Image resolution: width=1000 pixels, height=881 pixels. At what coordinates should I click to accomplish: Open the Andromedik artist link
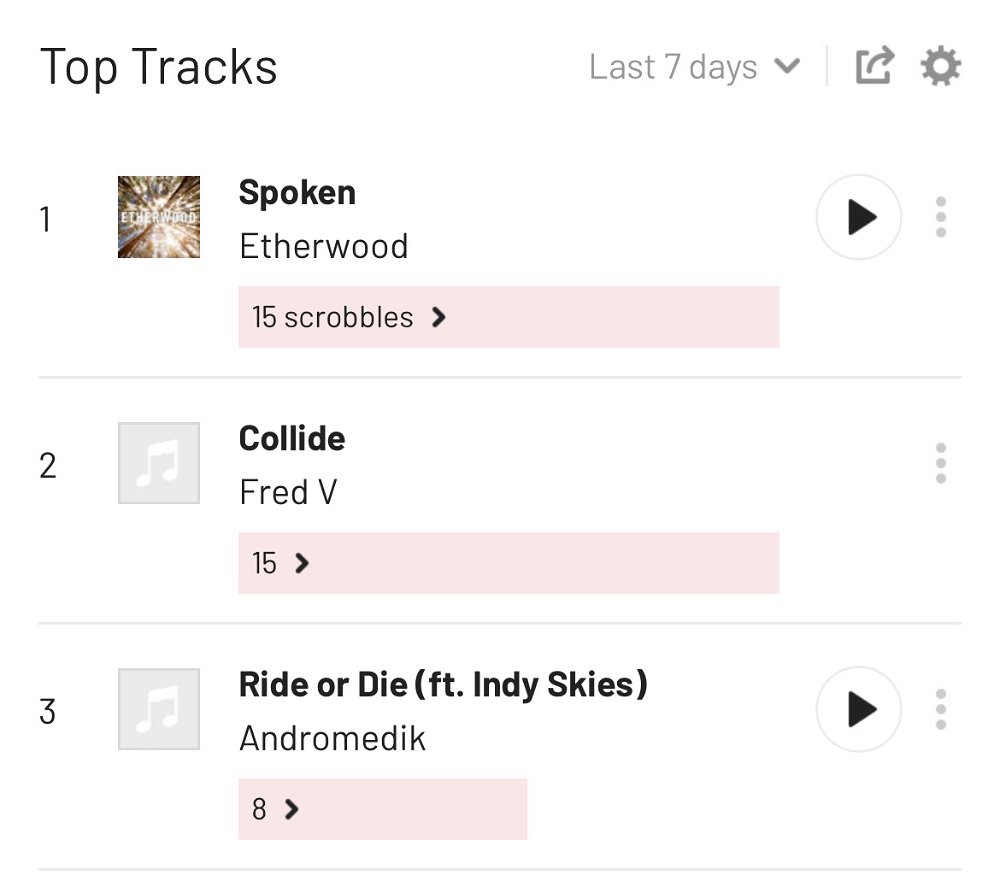[332, 738]
